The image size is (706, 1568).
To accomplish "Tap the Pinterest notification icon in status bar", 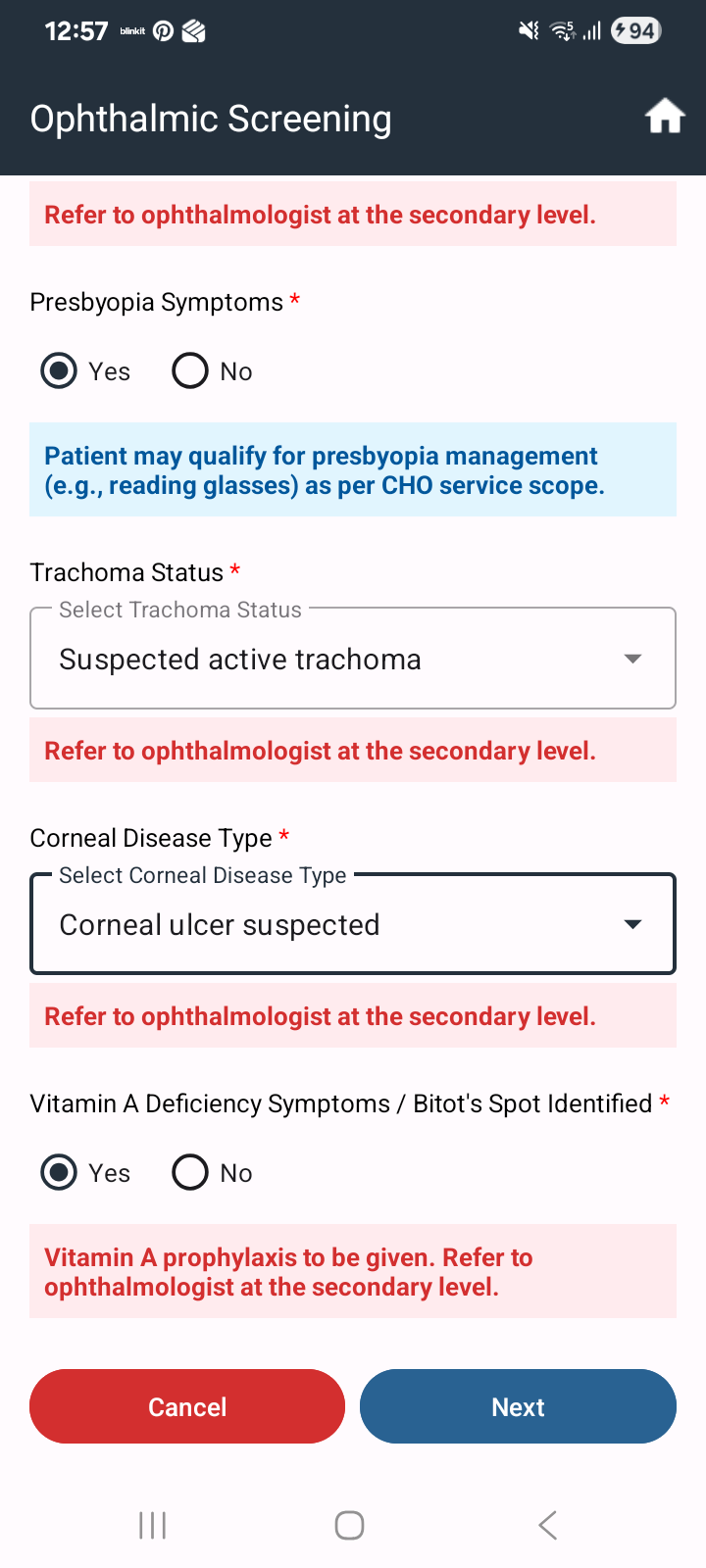I will point(163,31).
